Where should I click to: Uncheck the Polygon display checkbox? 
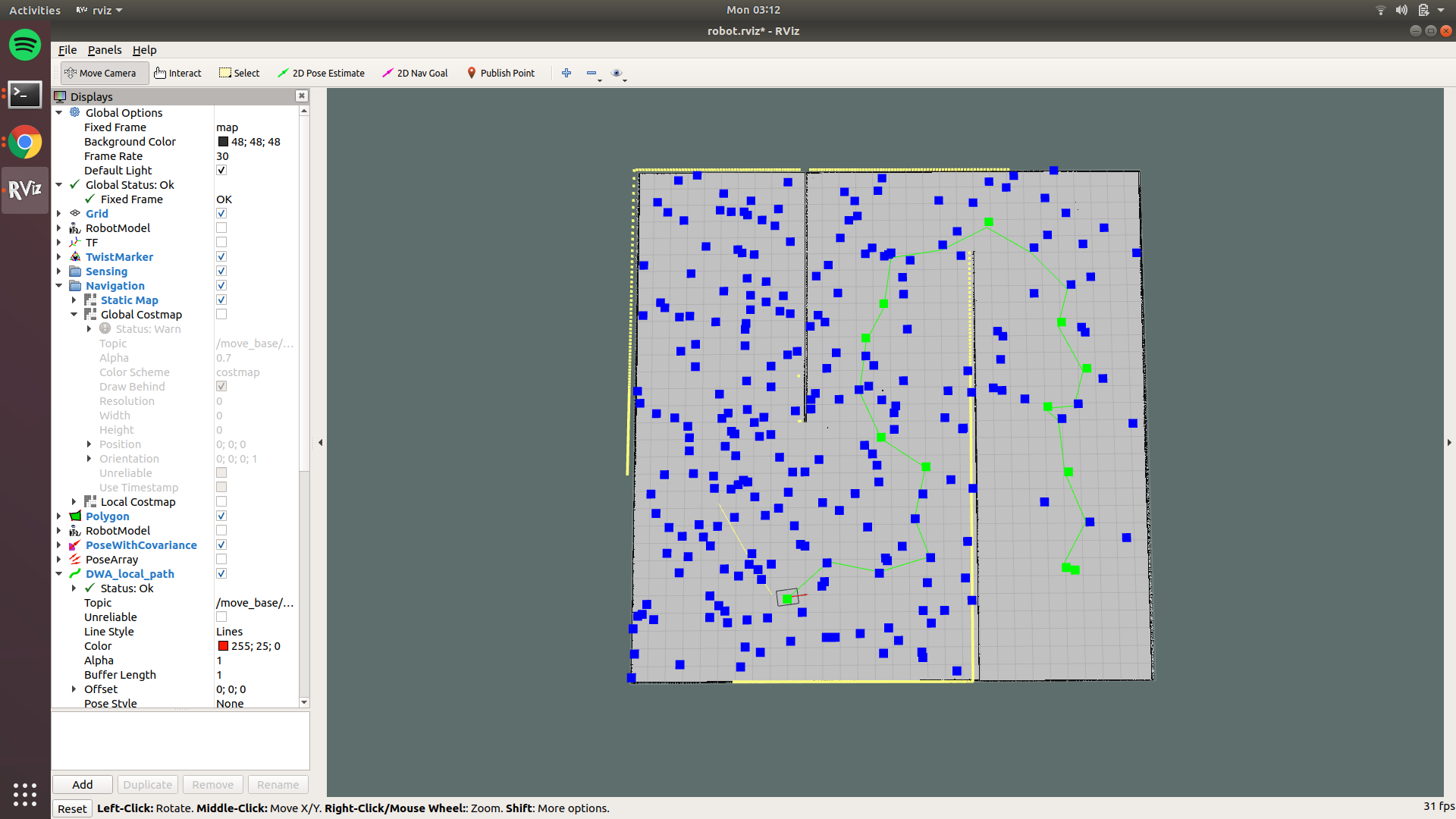tap(221, 516)
